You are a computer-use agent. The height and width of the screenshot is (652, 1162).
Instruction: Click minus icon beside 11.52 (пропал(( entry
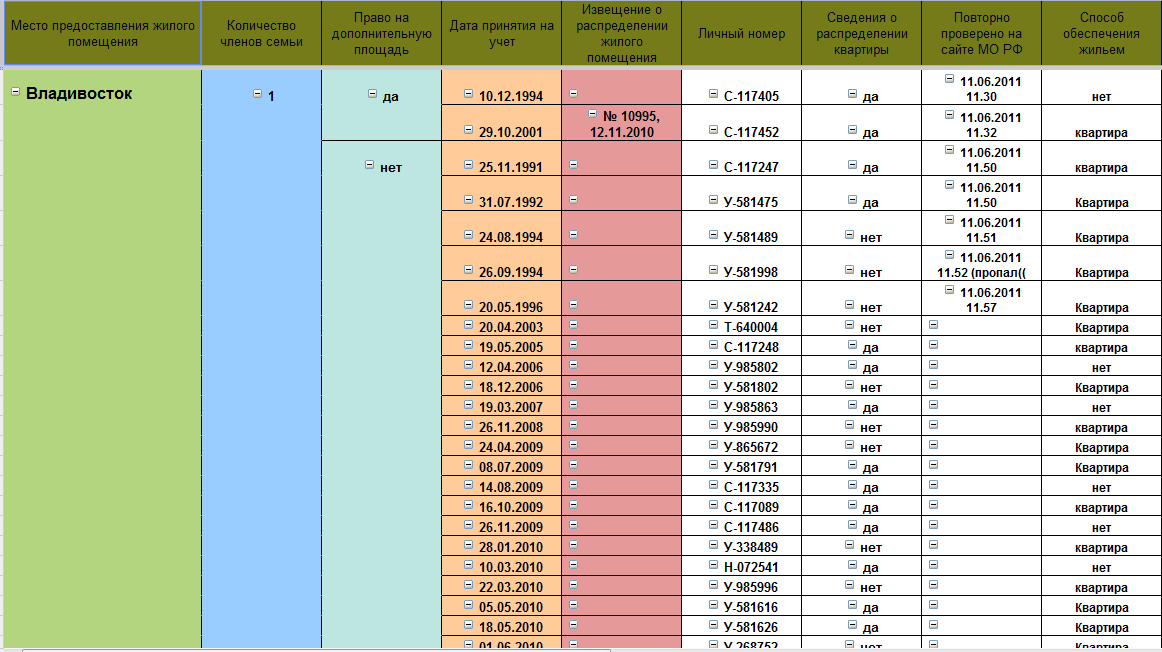tap(949, 255)
